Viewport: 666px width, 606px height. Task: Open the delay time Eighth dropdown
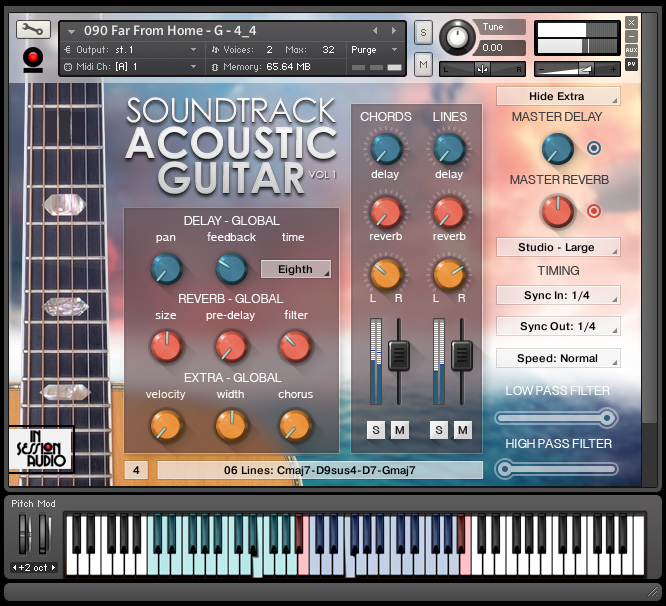[296, 269]
